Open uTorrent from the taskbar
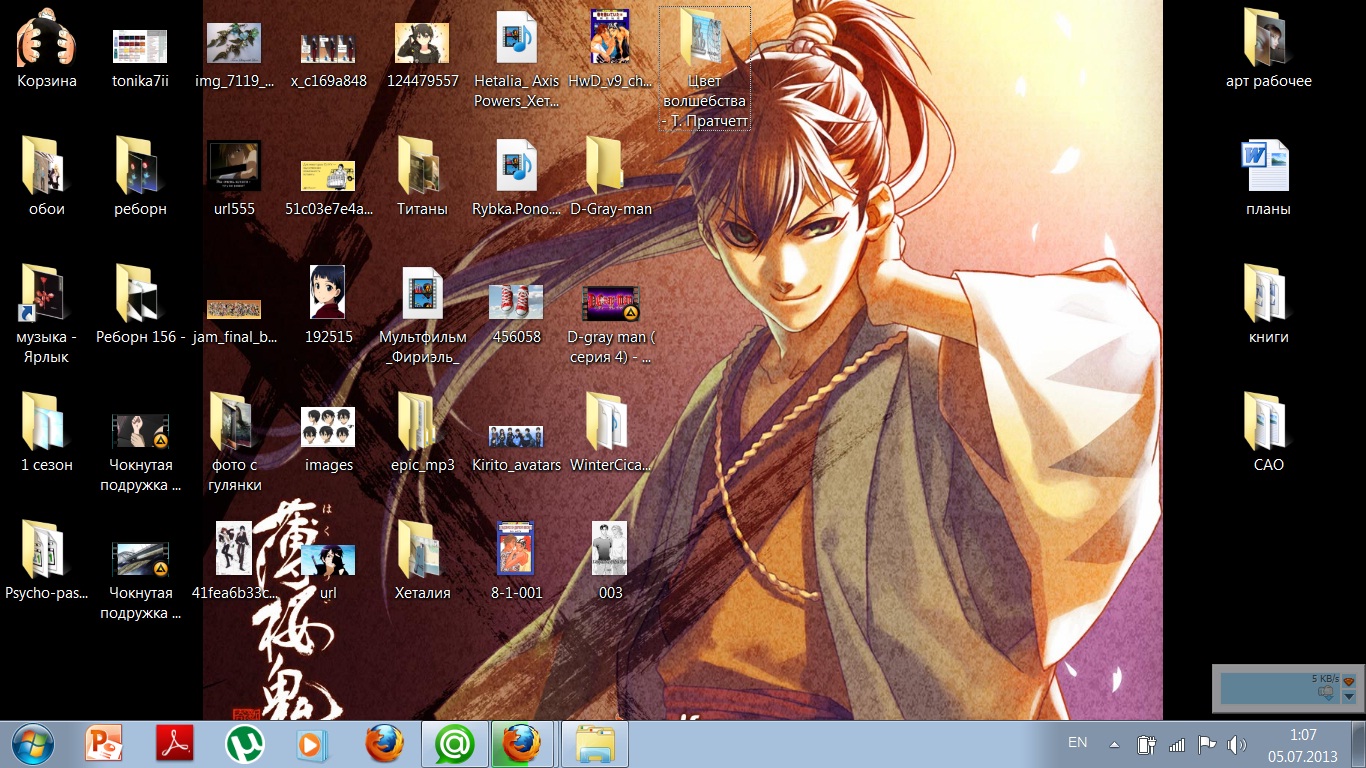 (245, 744)
